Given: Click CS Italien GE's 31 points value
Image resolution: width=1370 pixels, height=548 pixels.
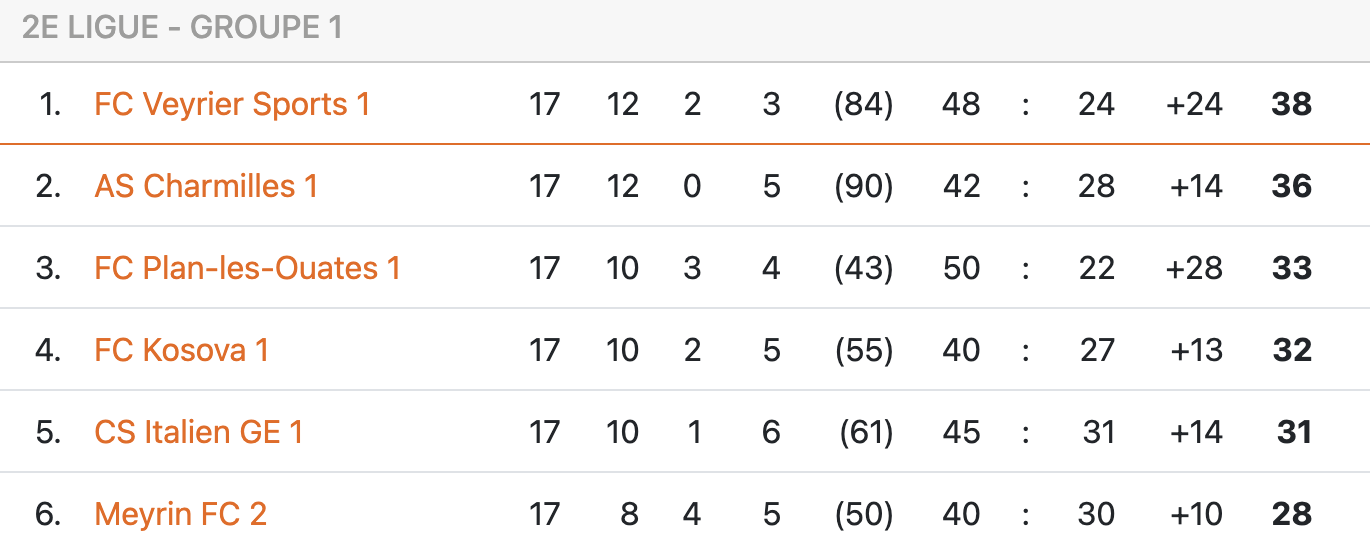Looking at the screenshot, I should [1294, 432].
